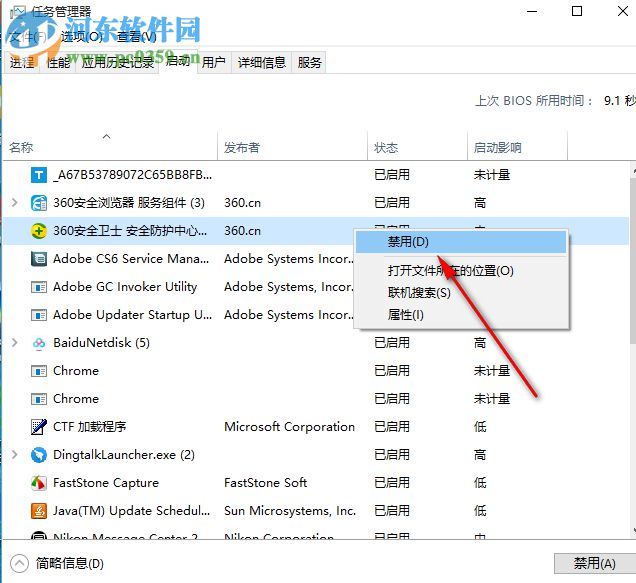The image size is (636, 583).
Task: Expand the DingtalkLauncher.exe (2) group
Action: (x=15, y=454)
